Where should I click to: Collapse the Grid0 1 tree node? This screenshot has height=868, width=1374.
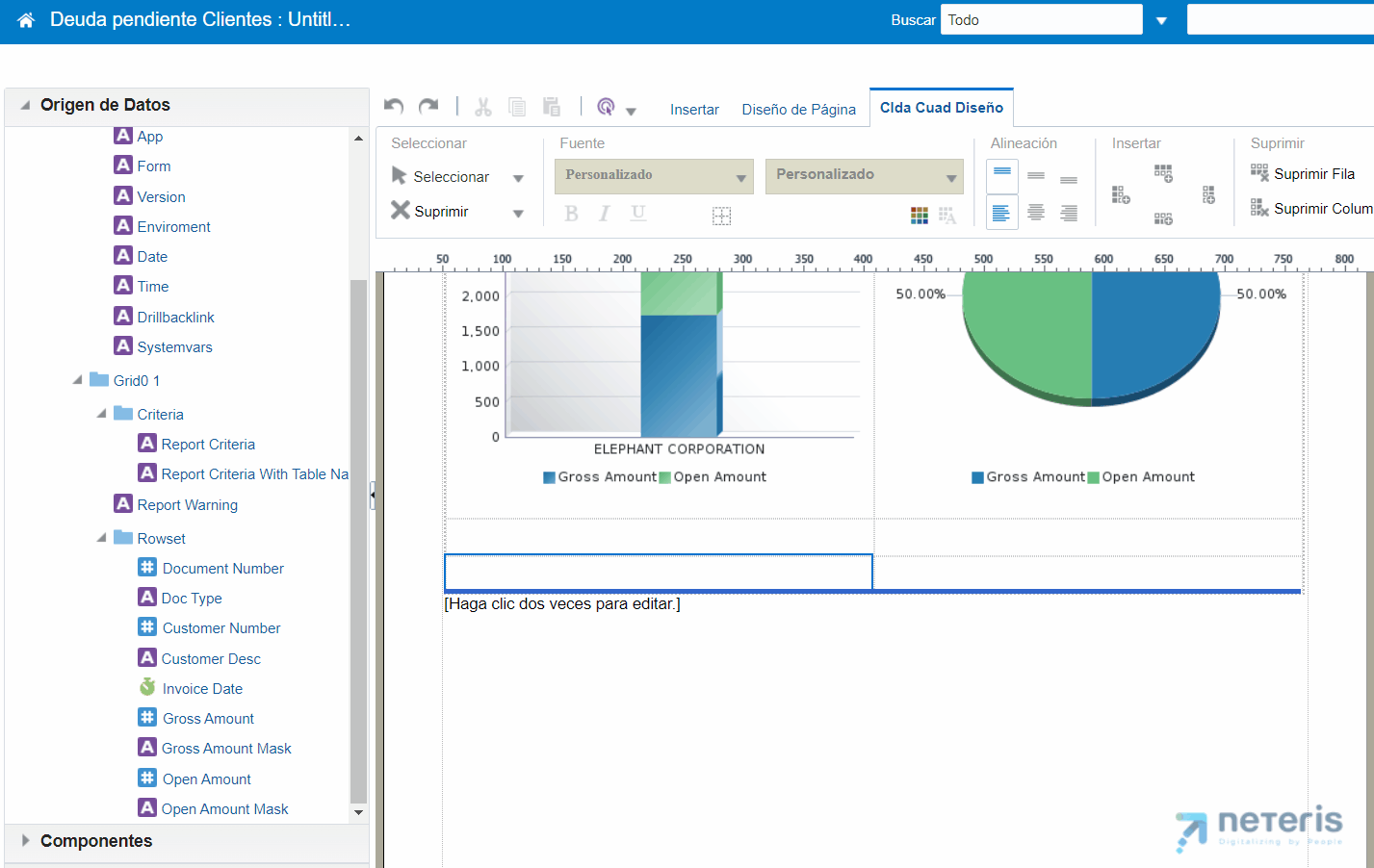(x=78, y=380)
